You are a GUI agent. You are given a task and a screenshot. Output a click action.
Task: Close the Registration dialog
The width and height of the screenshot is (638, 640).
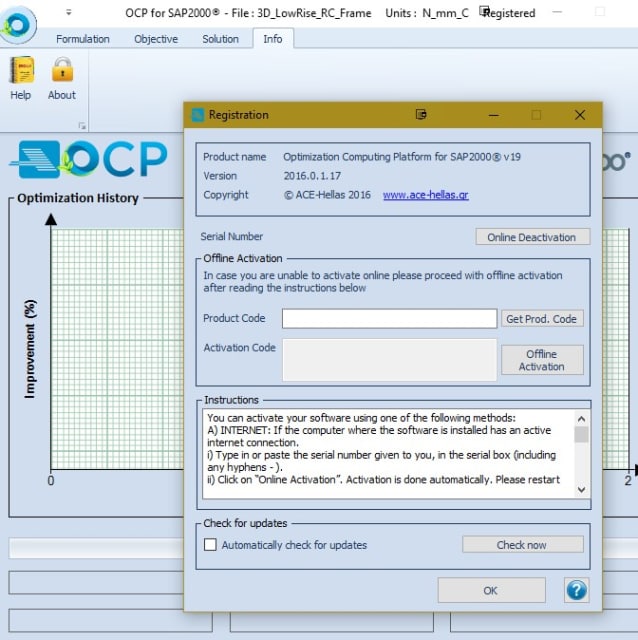(580, 115)
